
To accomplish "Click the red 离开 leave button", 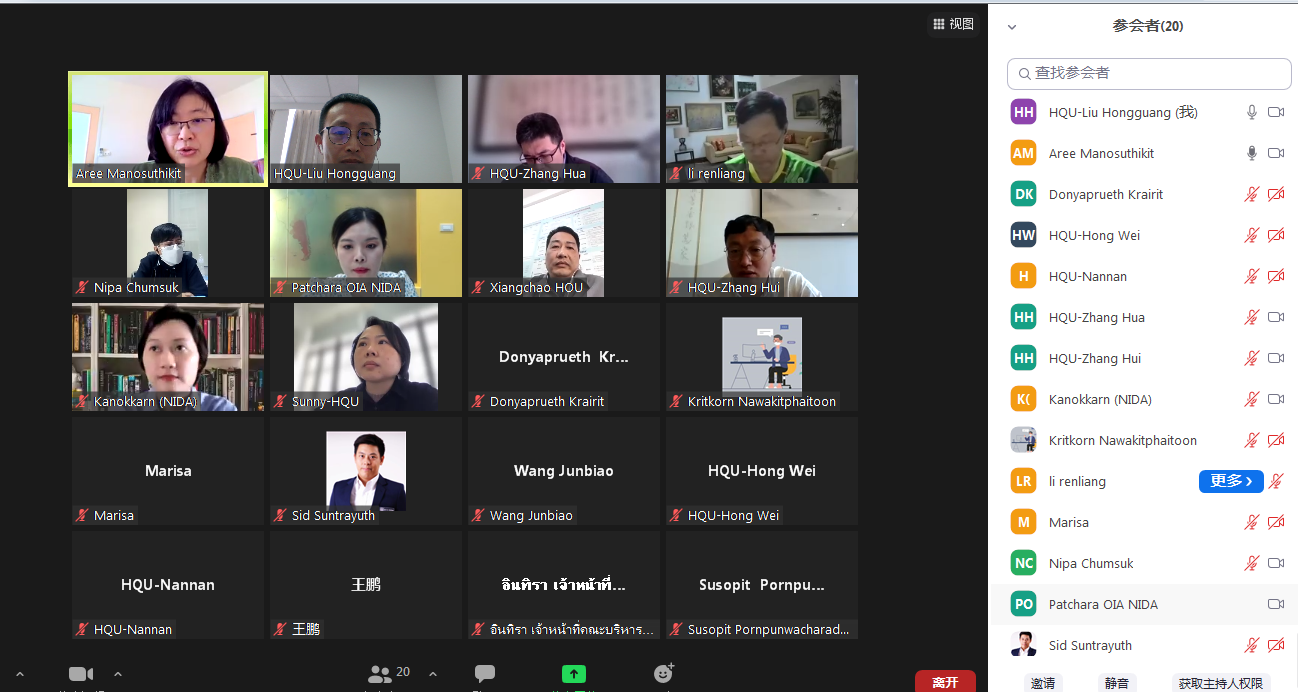I will [945, 682].
